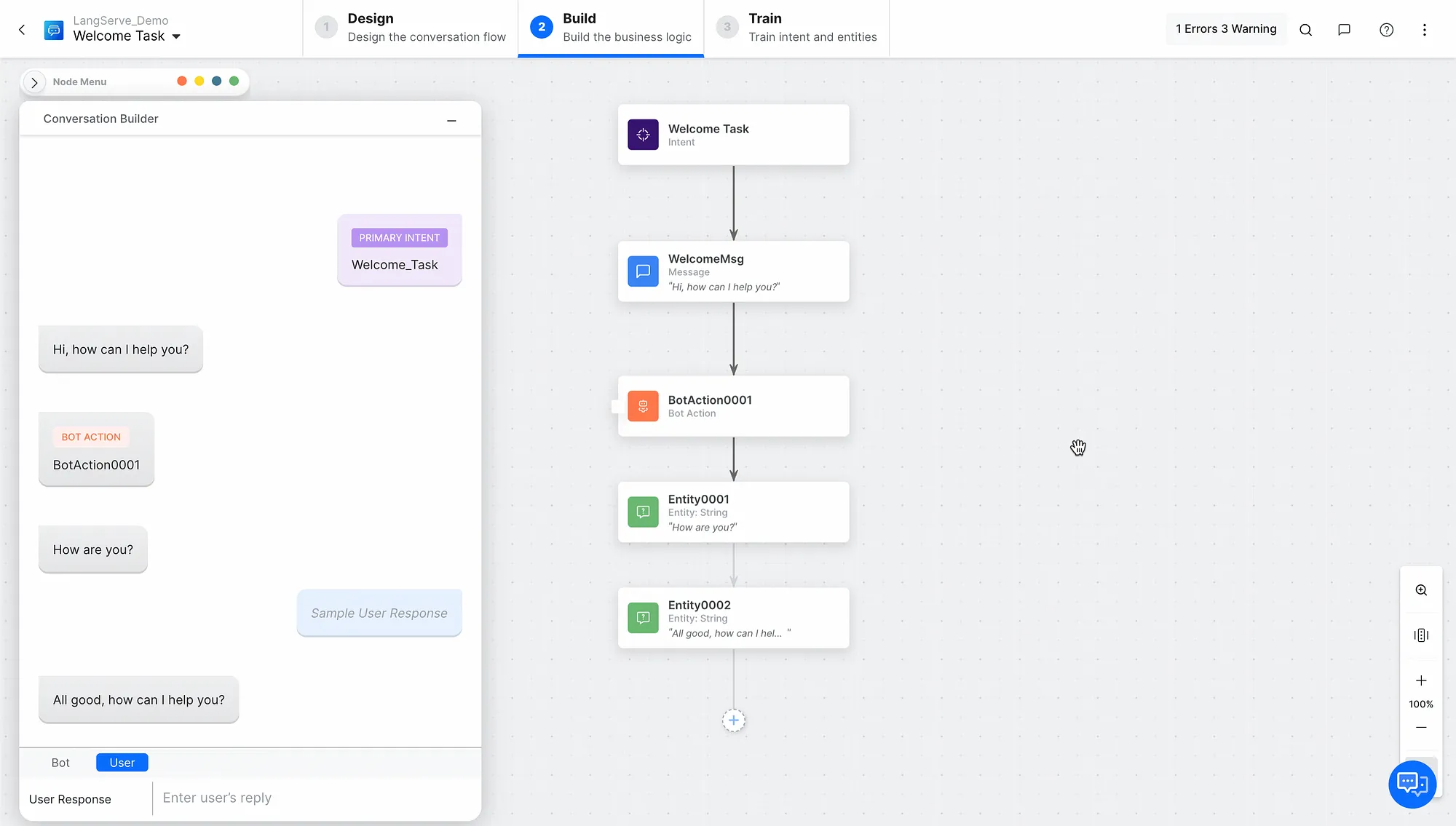Minimize the Conversation Builder panel
Screen dimensions: 1456x826
pyautogui.click(x=451, y=120)
